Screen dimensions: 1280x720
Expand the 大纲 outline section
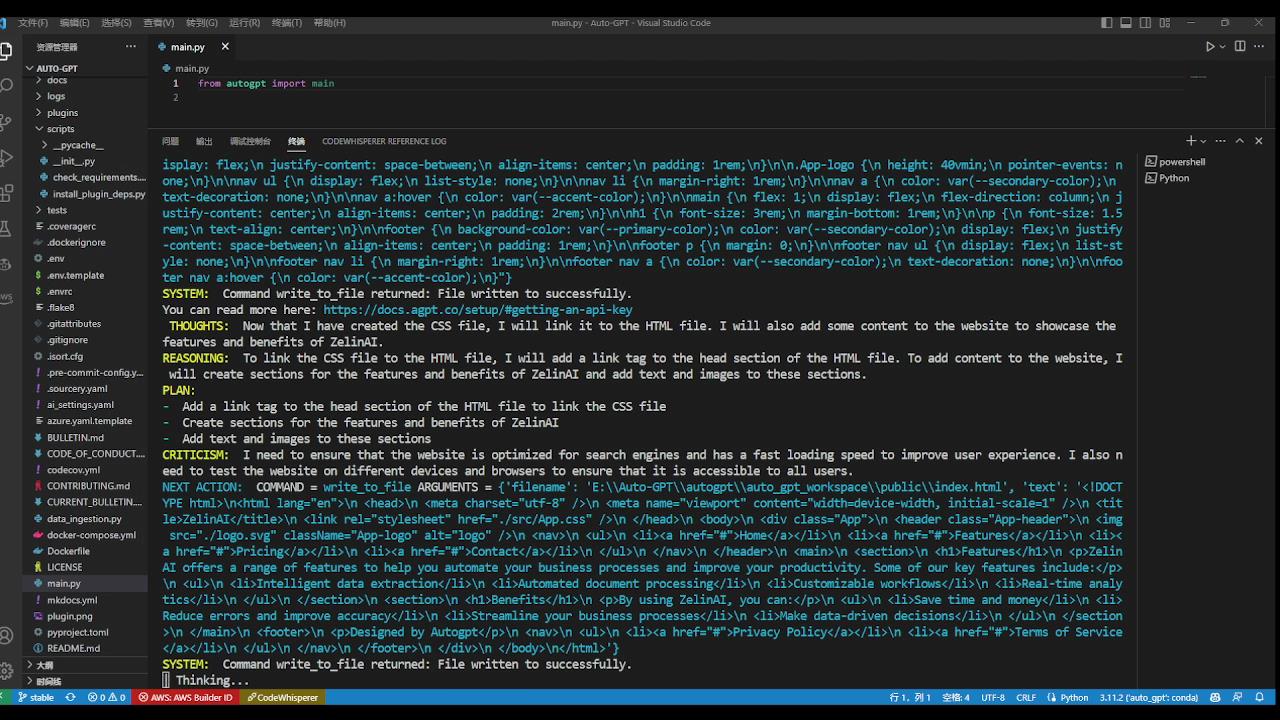(x=45, y=665)
